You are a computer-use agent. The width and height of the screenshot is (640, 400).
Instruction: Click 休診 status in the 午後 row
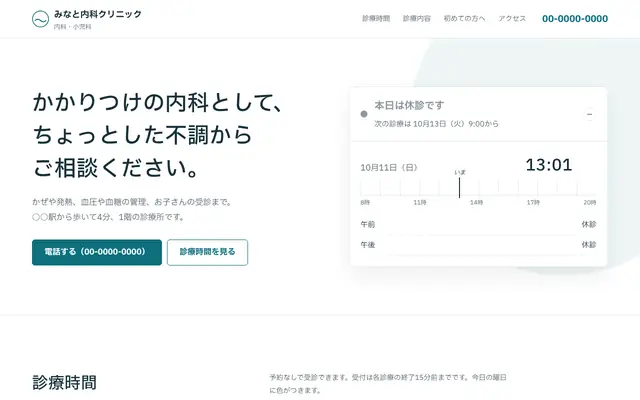589,244
